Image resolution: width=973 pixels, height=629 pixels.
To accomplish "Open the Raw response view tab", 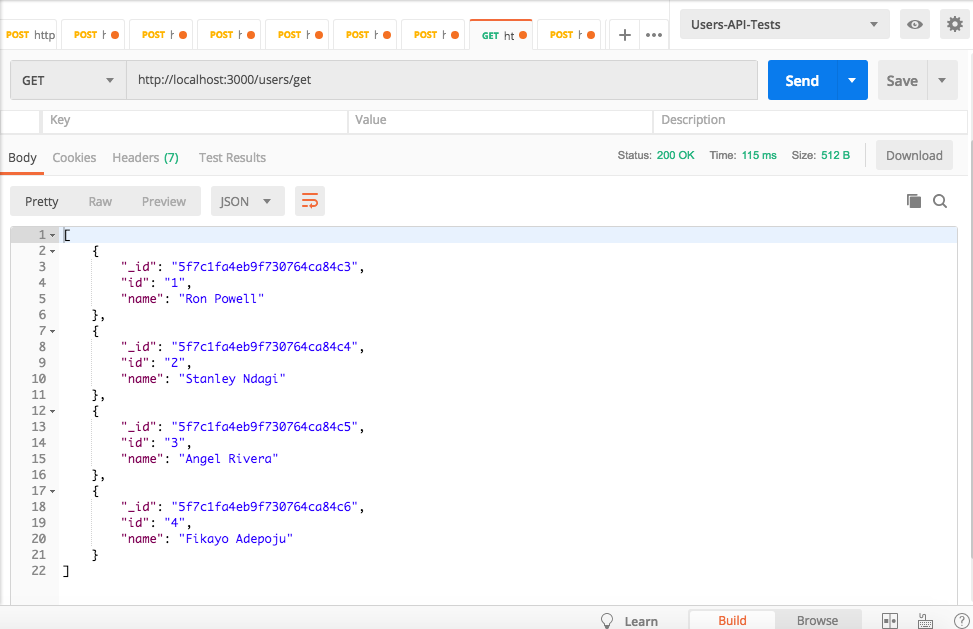I will click(99, 200).
